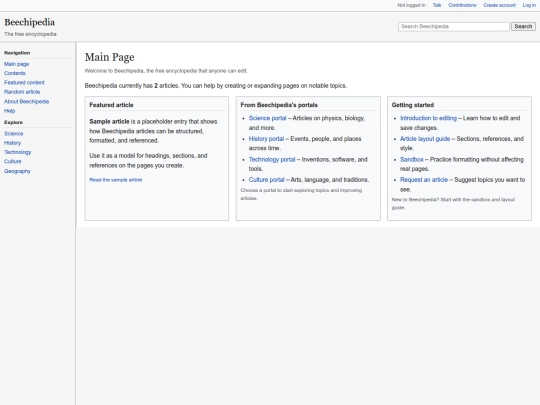
Task: Open the Log in link
Action: point(529,5)
